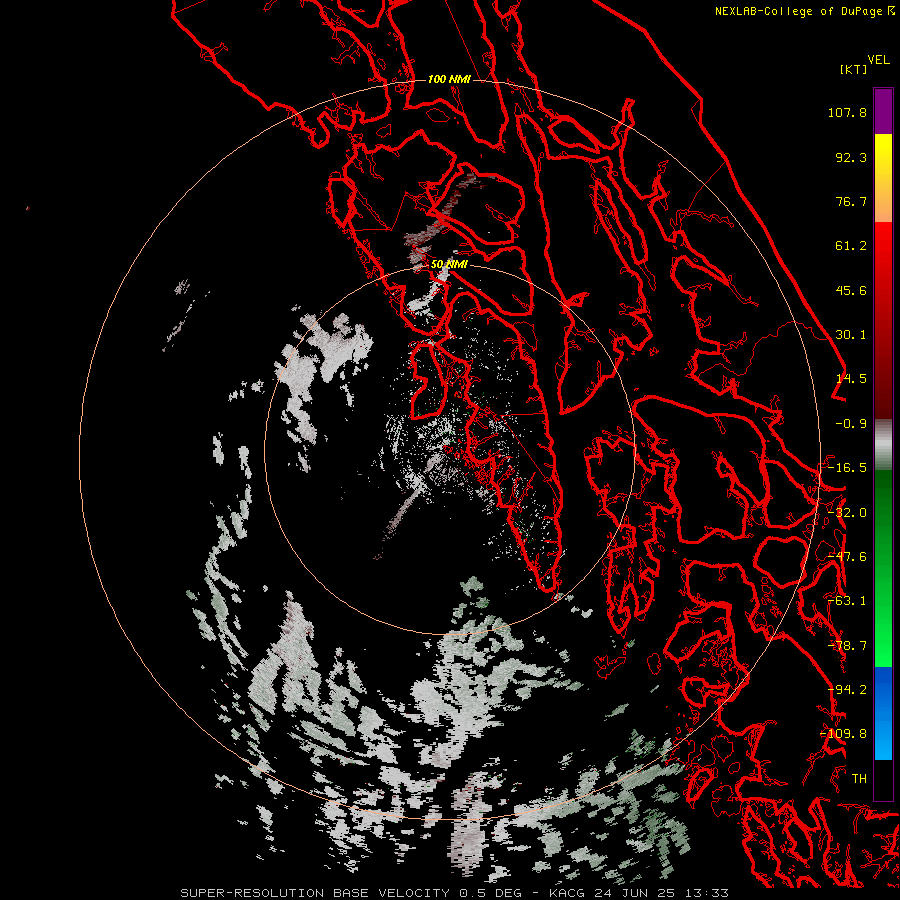The width and height of the screenshot is (900, 900).
Task: Click the [KT] units label
Action: 853,69
